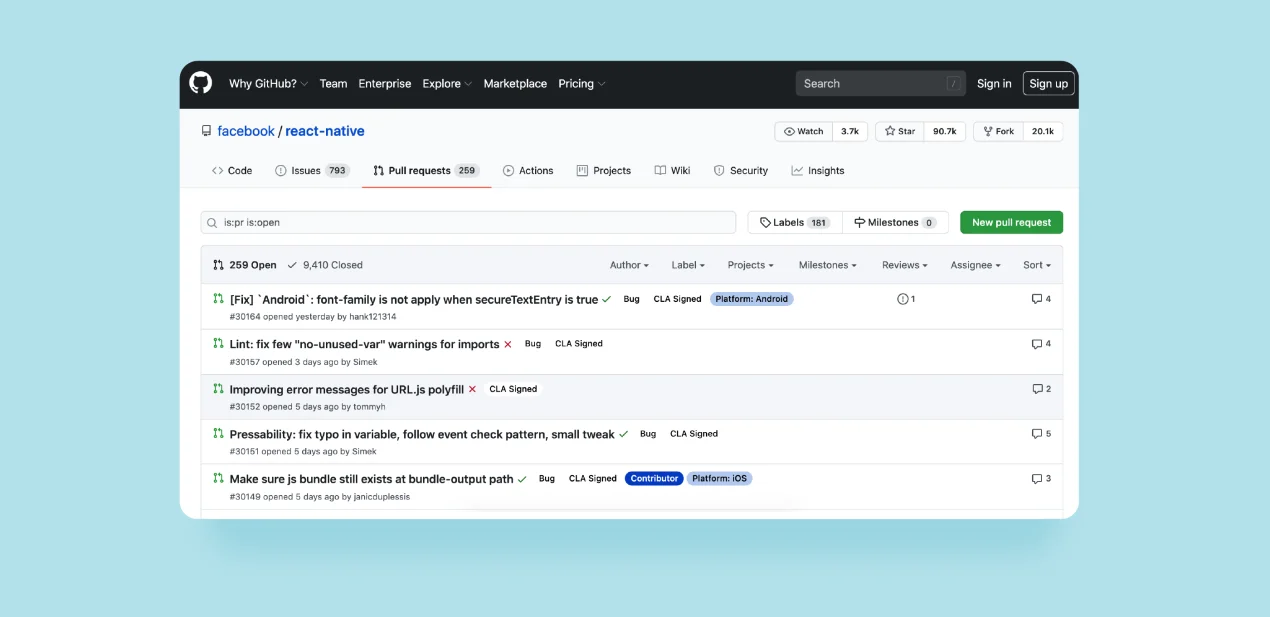
Task: Click open PR icon on font-family row
Action: [x=218, y=298]
